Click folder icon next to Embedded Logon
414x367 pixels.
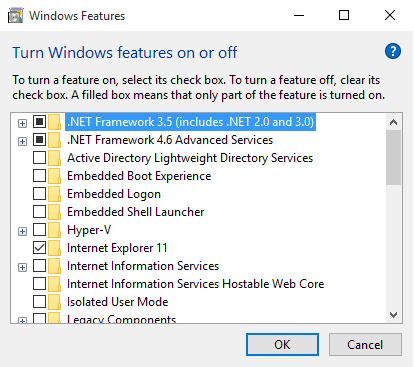[x=54, y=194]
